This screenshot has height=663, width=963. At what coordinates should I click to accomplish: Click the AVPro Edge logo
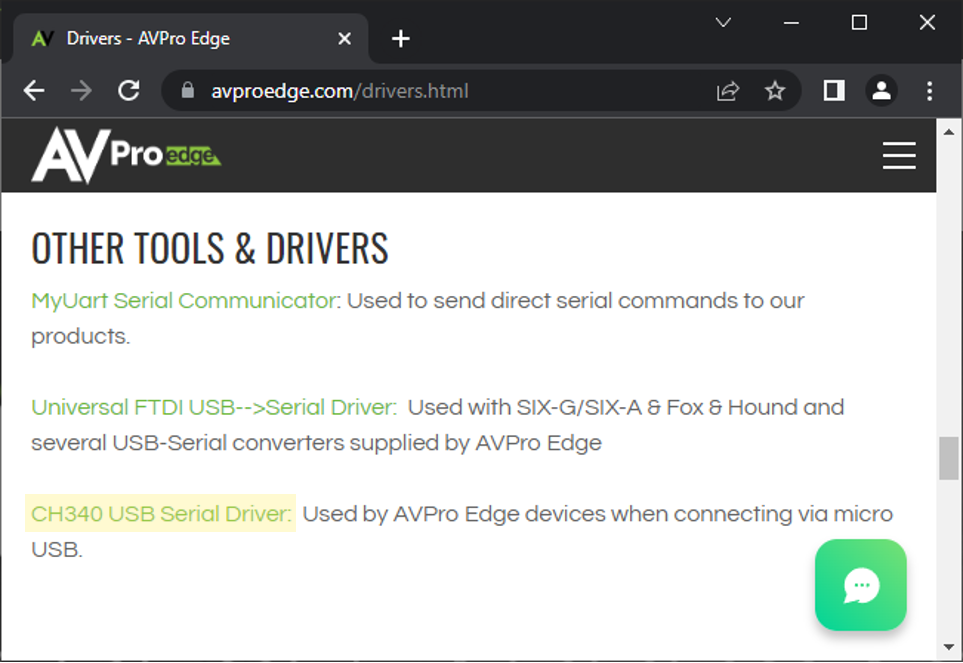click(x=126, y=155)
